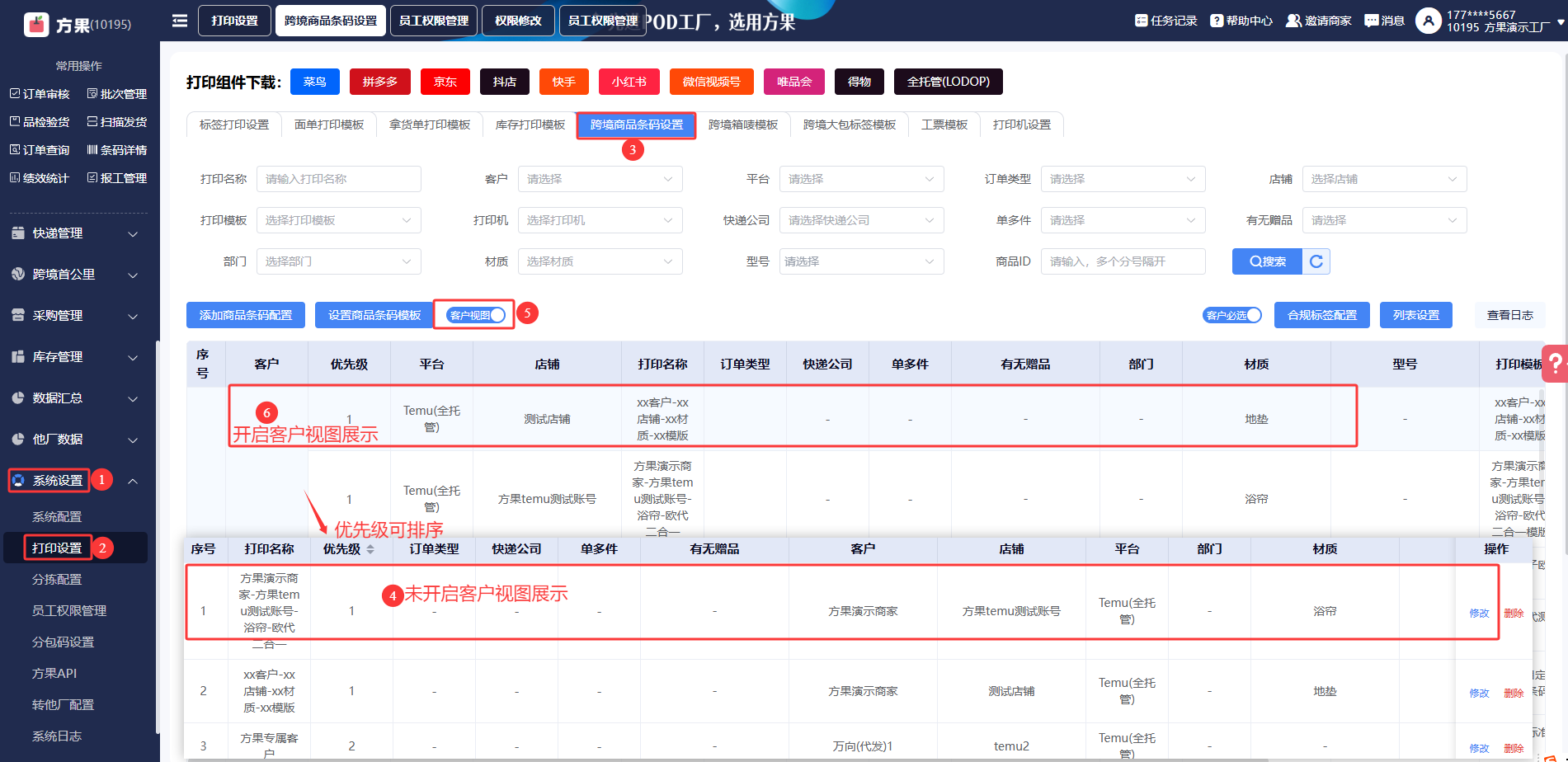The width and height of the screenshot is (1568, 762).
Task: Sort by 优先级 column arrows
Action: point(370,549)
